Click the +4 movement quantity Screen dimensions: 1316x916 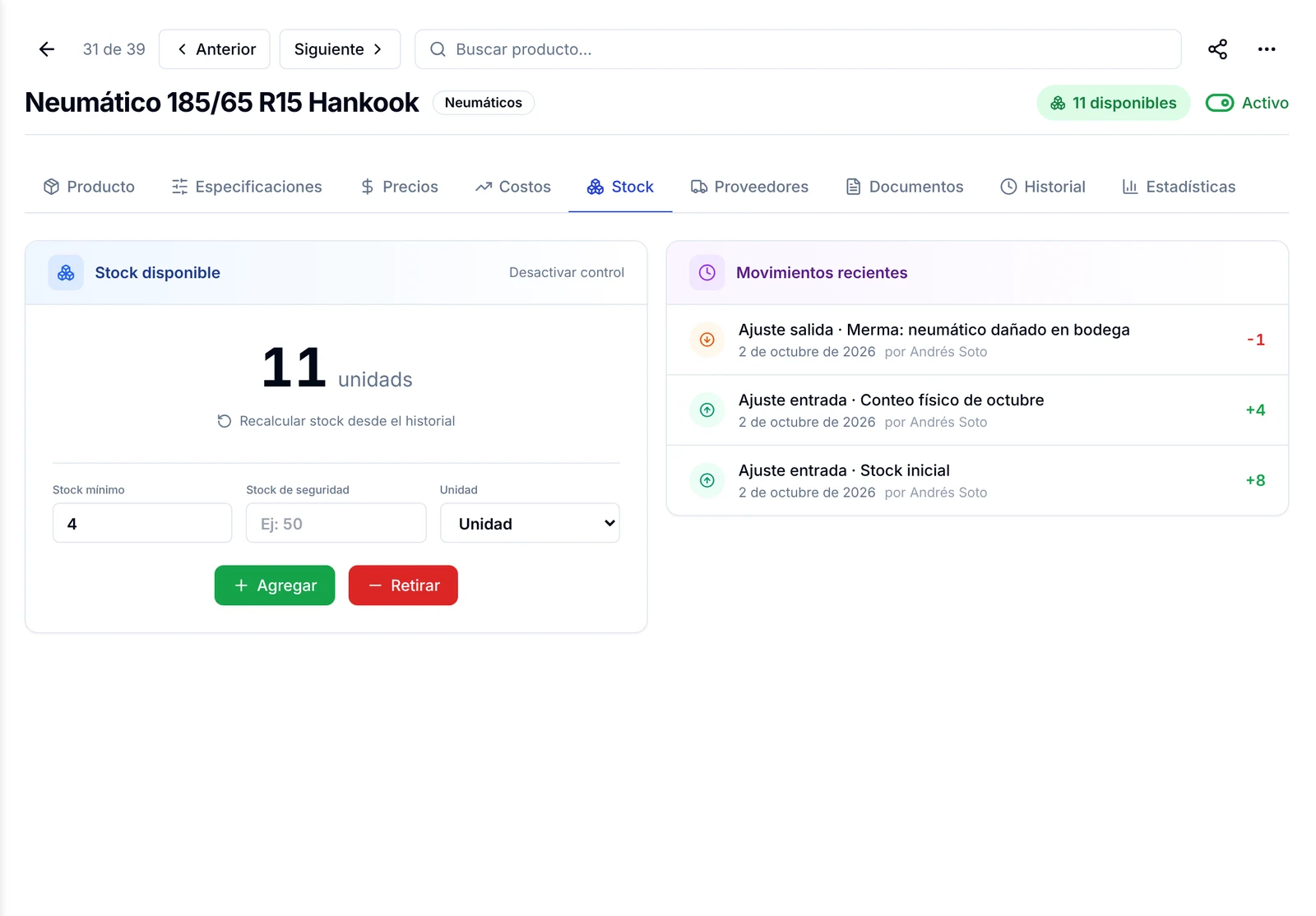[1255, 409]
